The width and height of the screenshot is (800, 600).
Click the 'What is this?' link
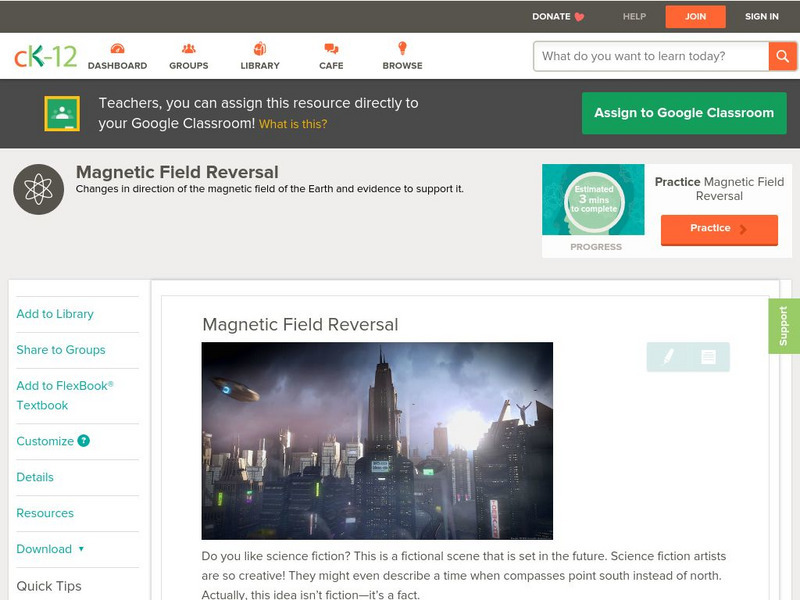click(293, 124)
